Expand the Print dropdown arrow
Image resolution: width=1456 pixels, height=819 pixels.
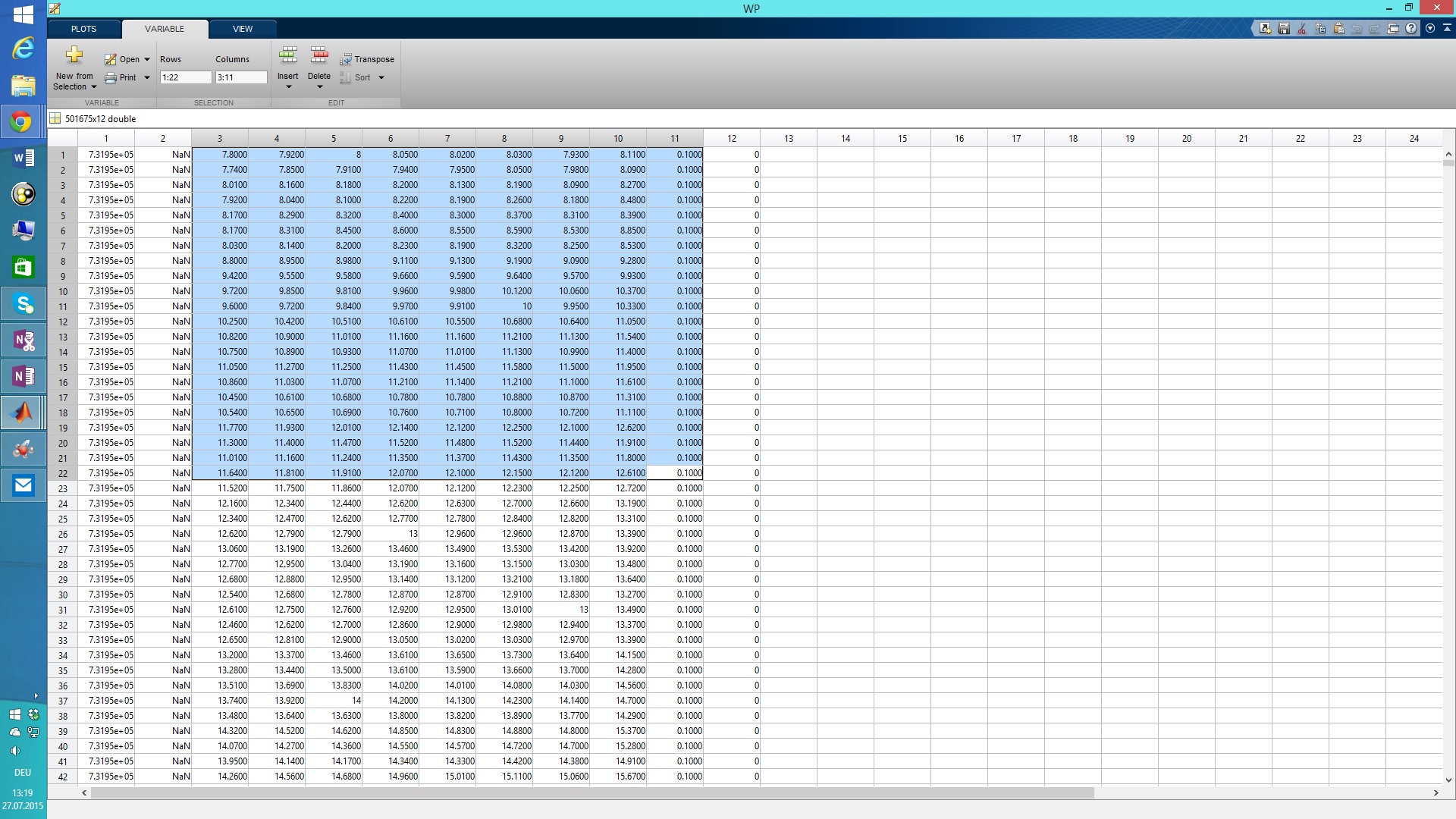[147, 77]
